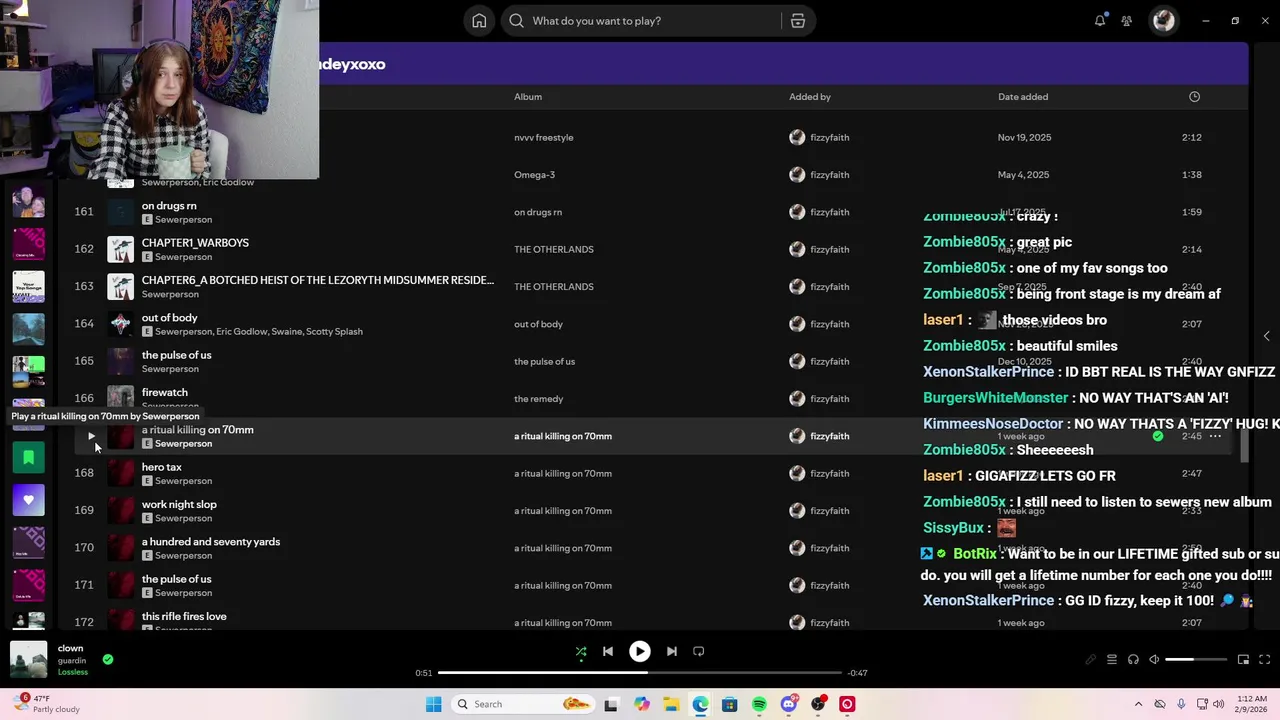
Task: Seek within the song progress bar
Action: [x=640, y=673]
